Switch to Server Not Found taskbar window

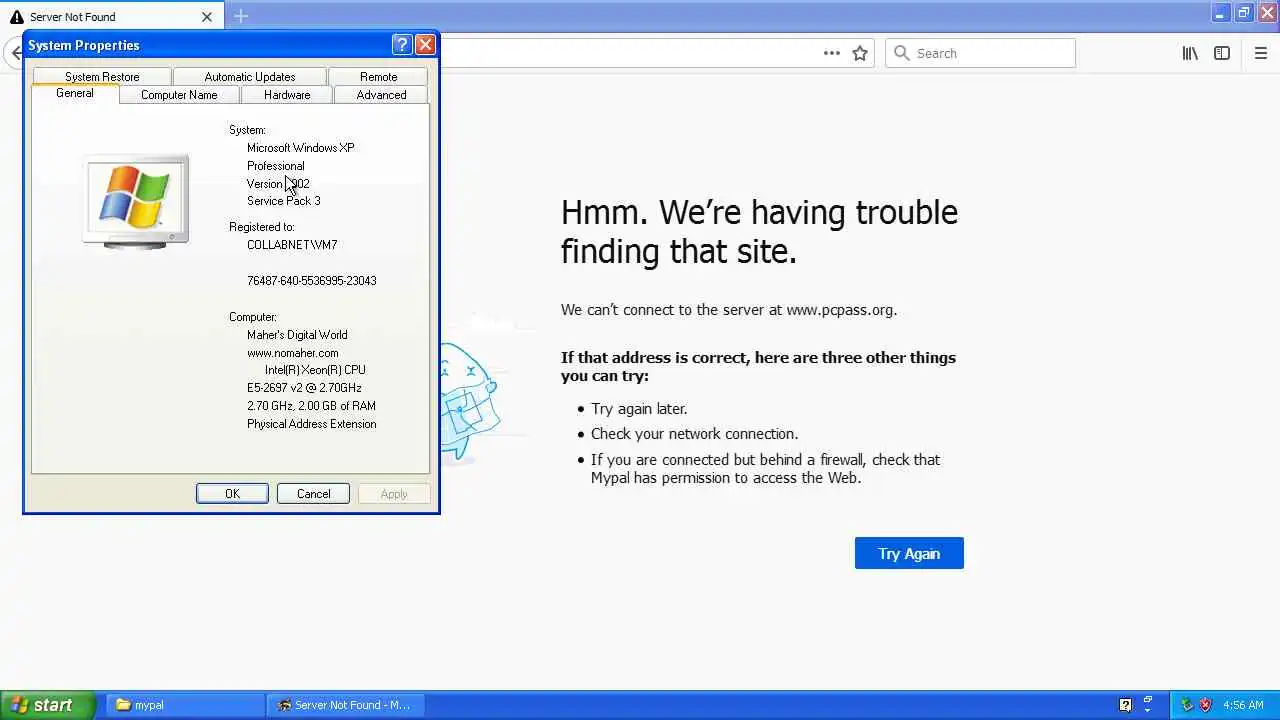(346, 705)
